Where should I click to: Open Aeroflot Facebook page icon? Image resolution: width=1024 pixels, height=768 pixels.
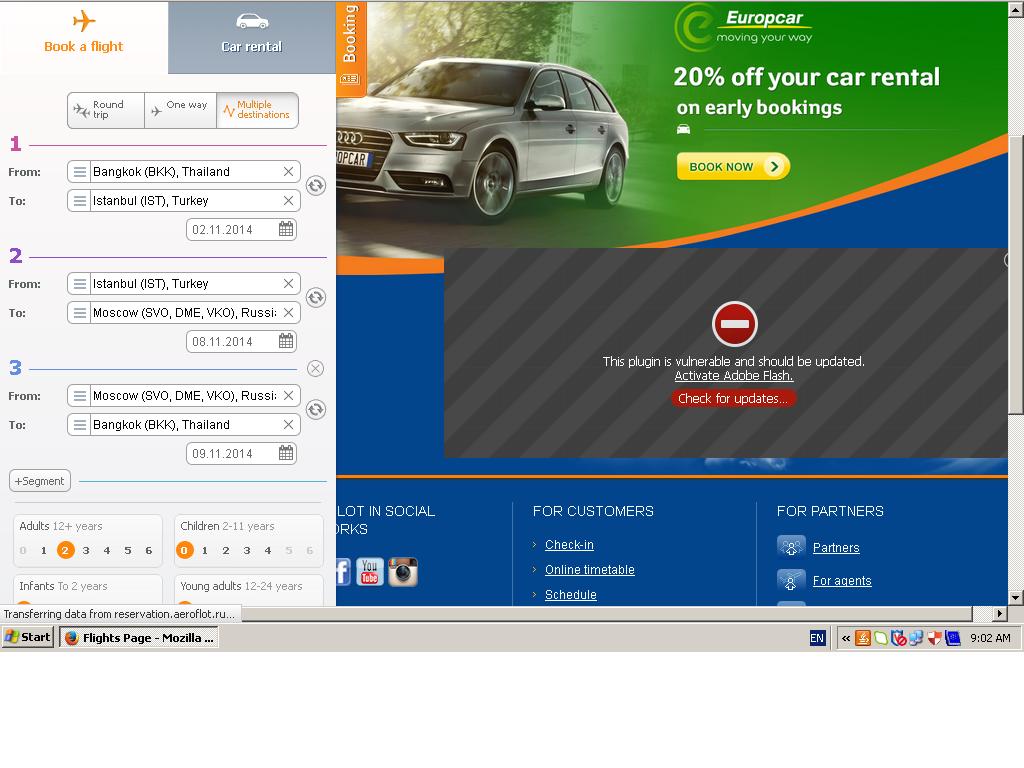click(x=343, y=572)
